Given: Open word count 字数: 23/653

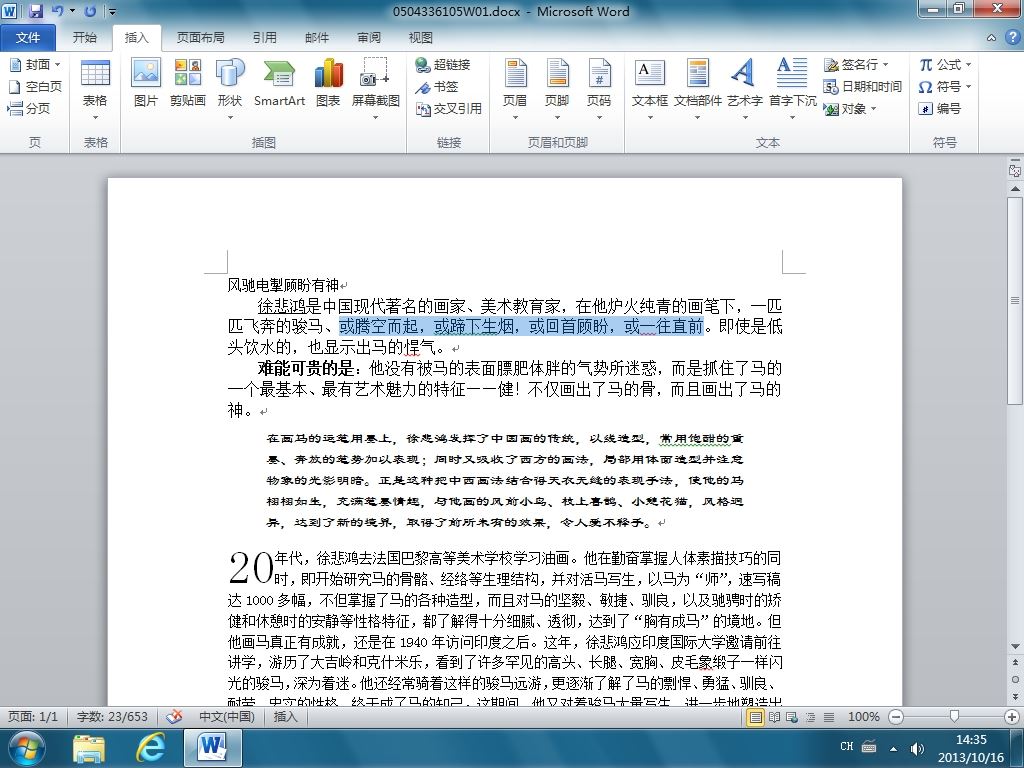Looking at the screenshot, I should click(112, 716).
